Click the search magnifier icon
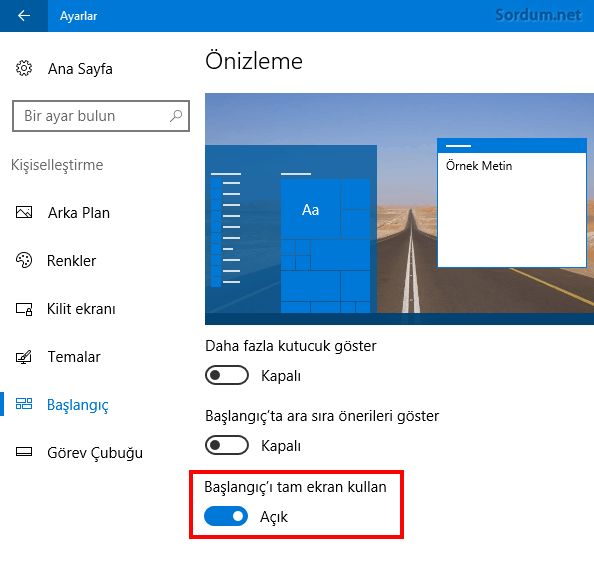 coord(176,116)
